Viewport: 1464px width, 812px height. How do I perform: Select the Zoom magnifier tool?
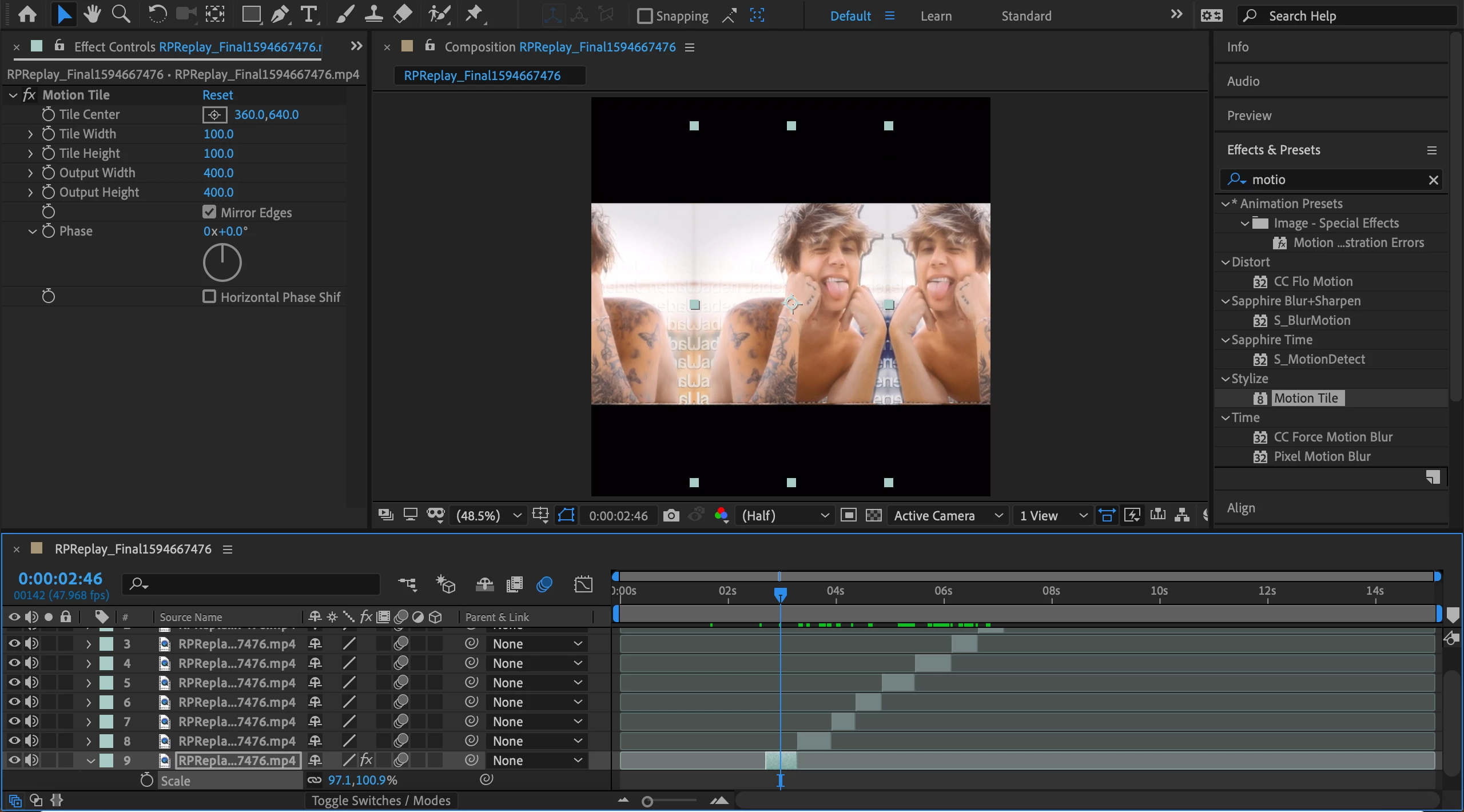(x=121, y=15)
